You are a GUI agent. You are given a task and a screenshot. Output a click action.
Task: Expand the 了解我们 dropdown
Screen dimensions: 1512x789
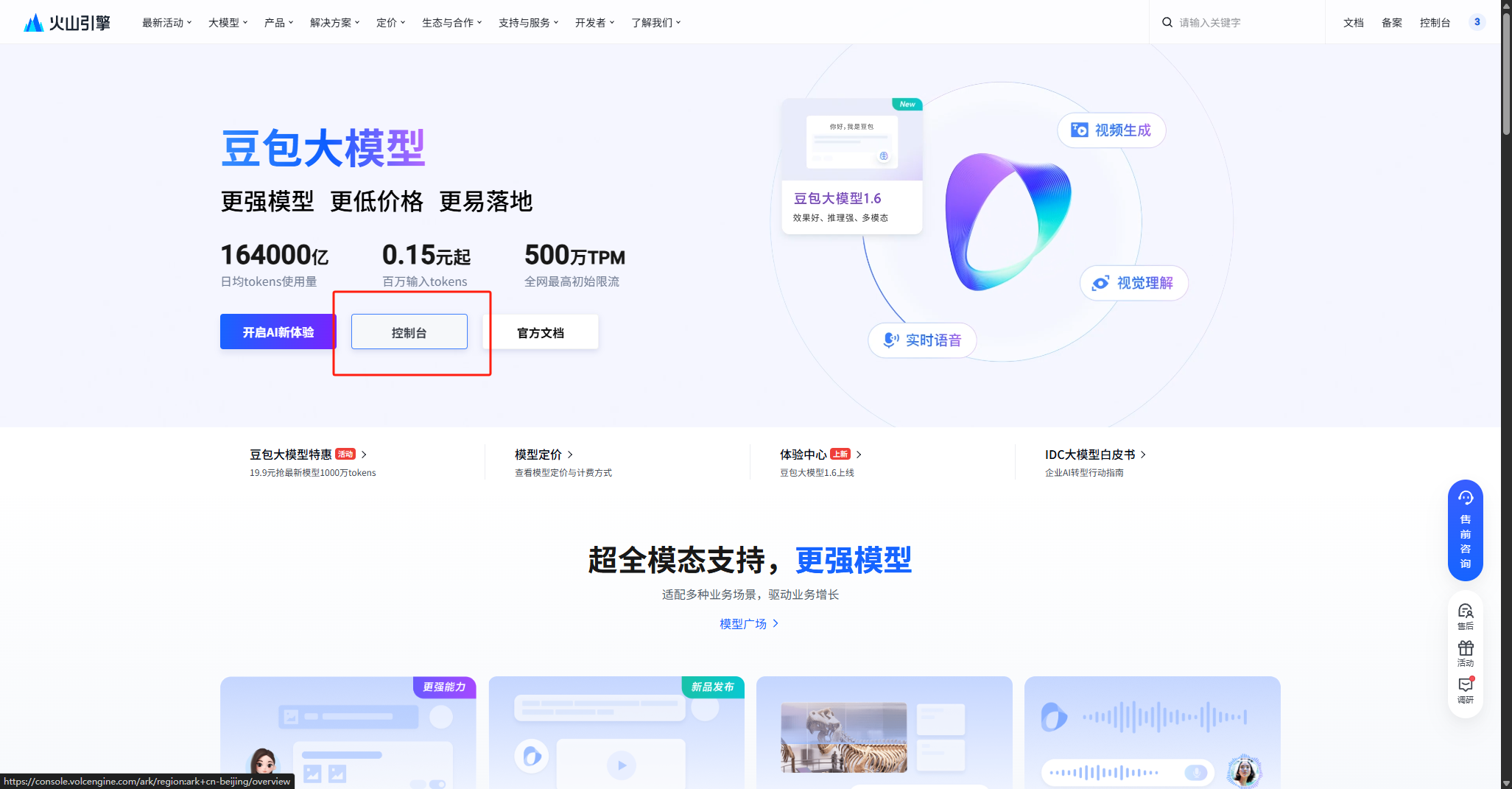655,23
